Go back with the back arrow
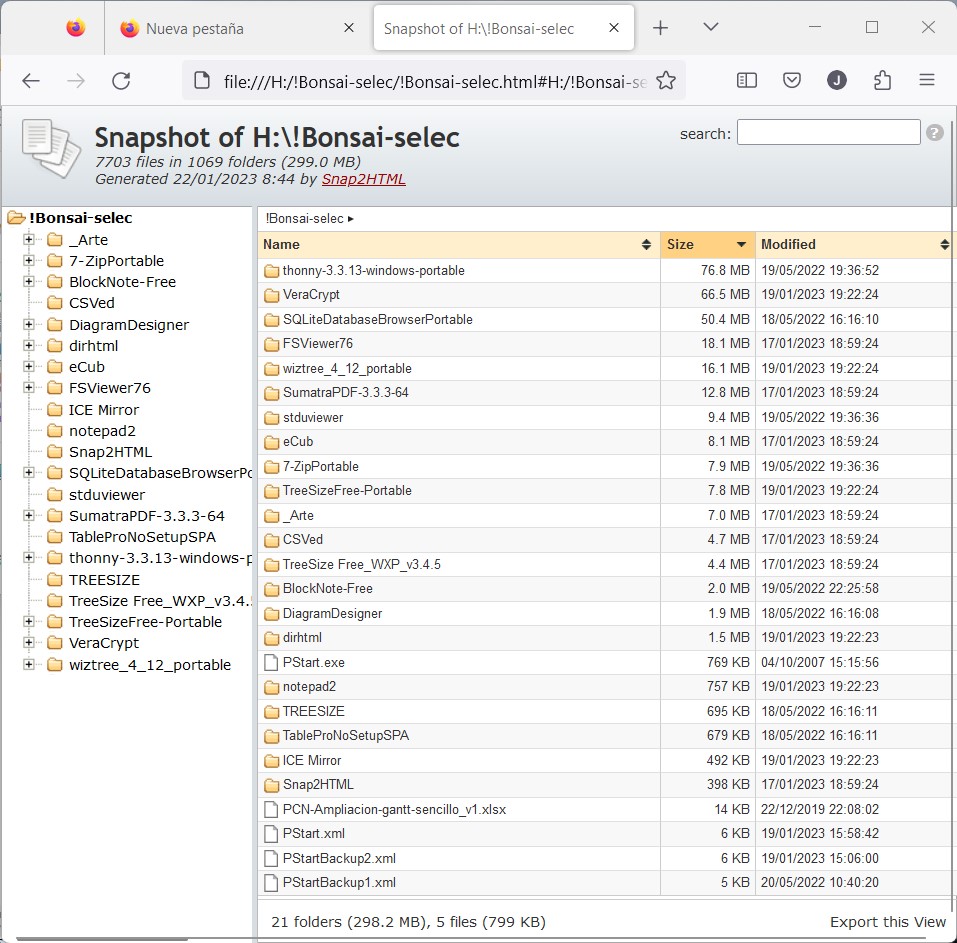 click(31, 81)
